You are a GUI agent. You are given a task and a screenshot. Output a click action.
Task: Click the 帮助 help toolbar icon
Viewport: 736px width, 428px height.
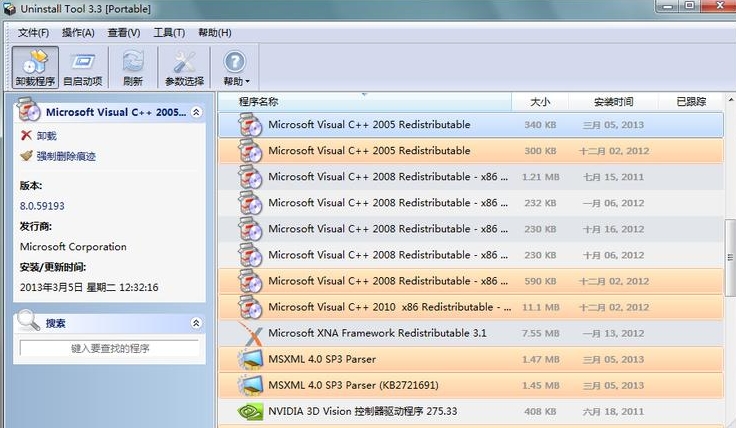coord(234,62)
